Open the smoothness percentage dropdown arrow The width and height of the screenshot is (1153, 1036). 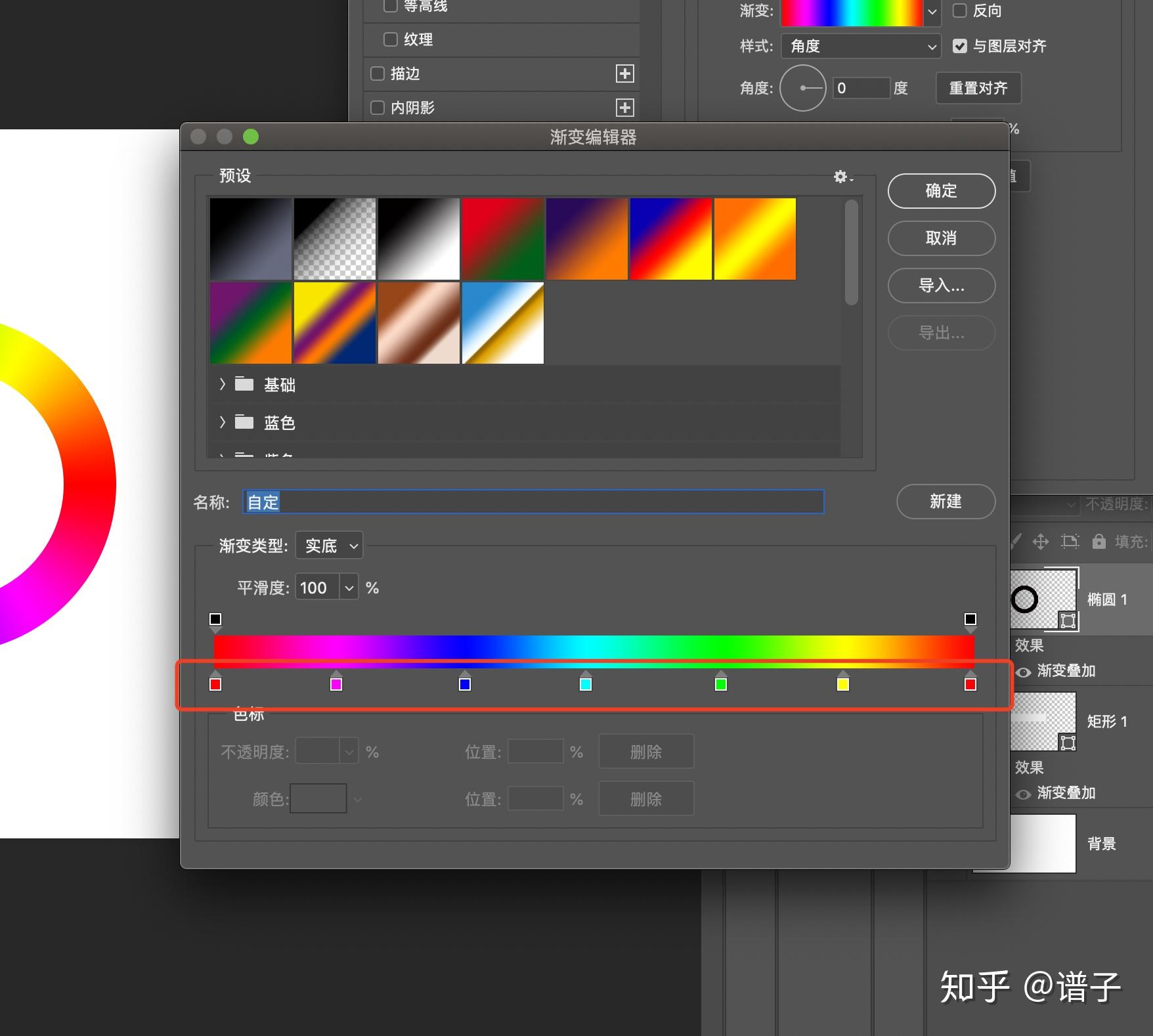click(349, 588)
